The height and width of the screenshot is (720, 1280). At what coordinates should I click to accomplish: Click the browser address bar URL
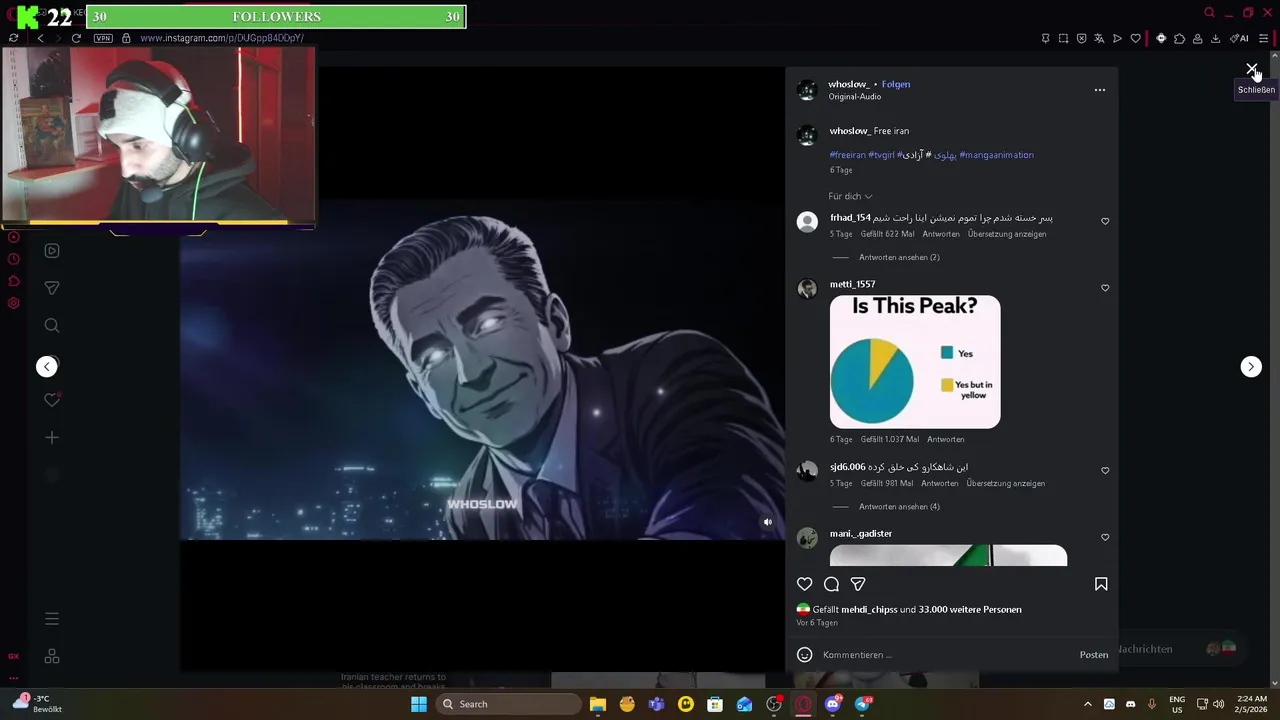222,38
